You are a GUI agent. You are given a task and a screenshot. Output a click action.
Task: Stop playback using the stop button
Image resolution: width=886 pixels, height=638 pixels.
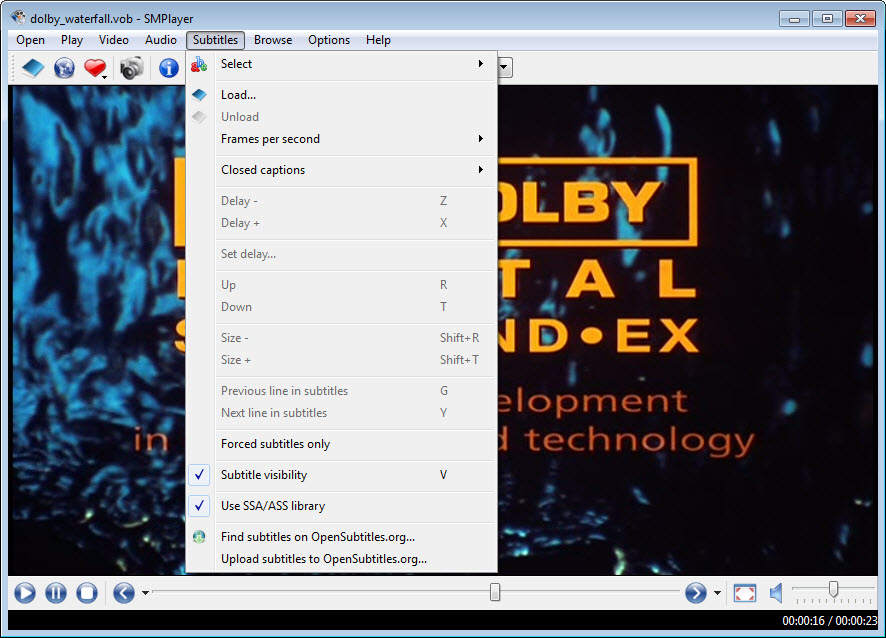(87, 593)
